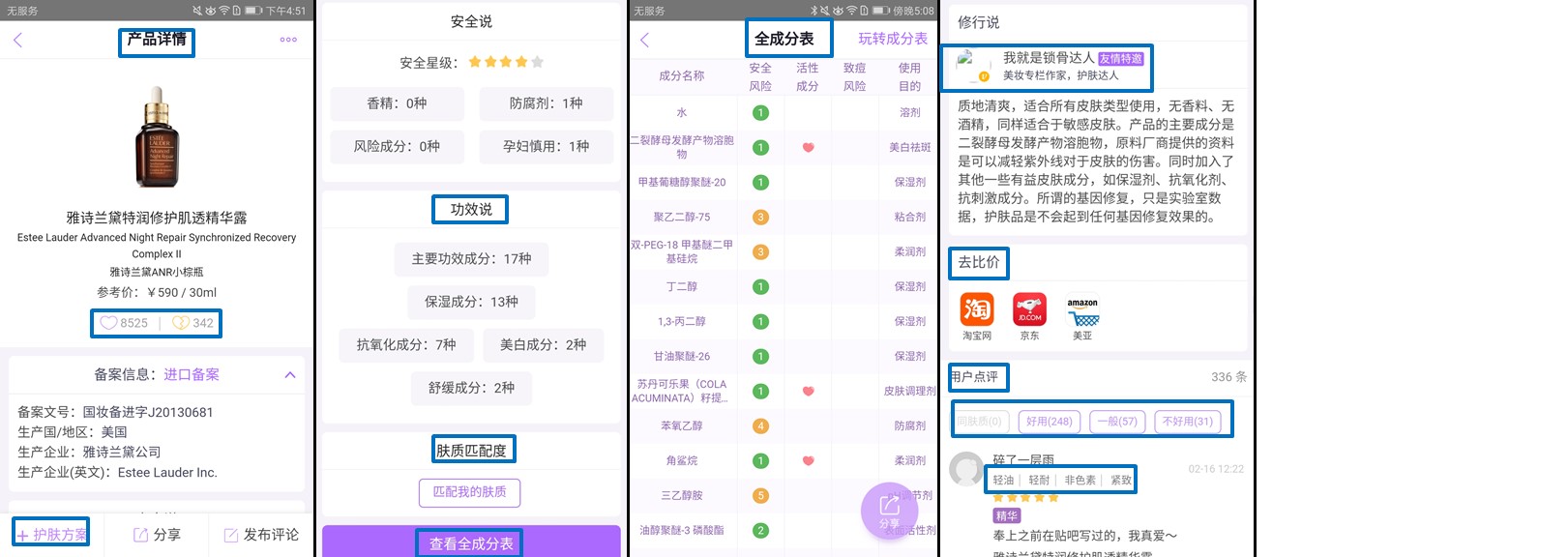This screenshot has width=1568, height=557.
Task: Tap 分享 in the bottom bar
Action: click(157, 534)
